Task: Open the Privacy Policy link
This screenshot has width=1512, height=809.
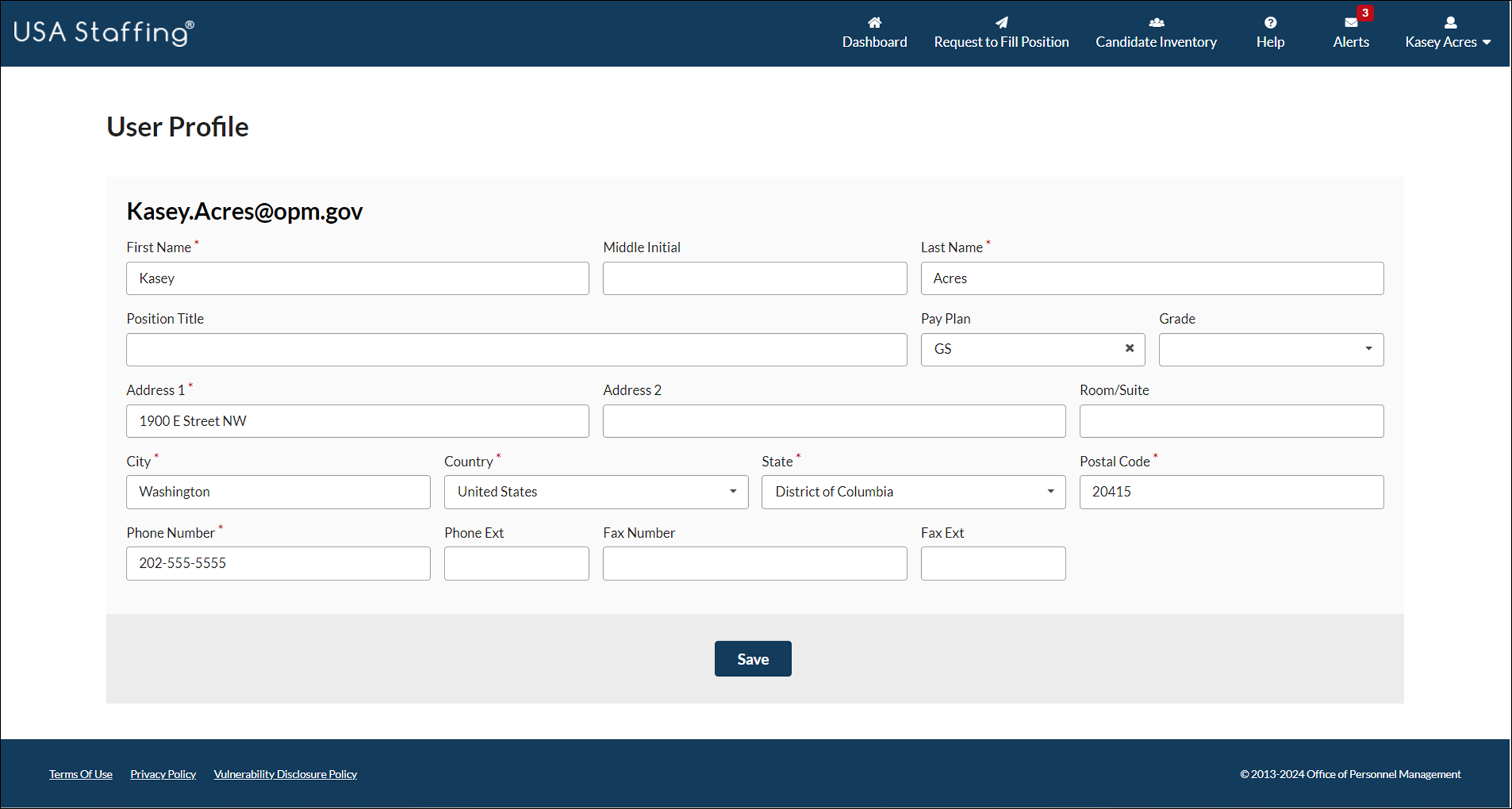Action: 163,774
